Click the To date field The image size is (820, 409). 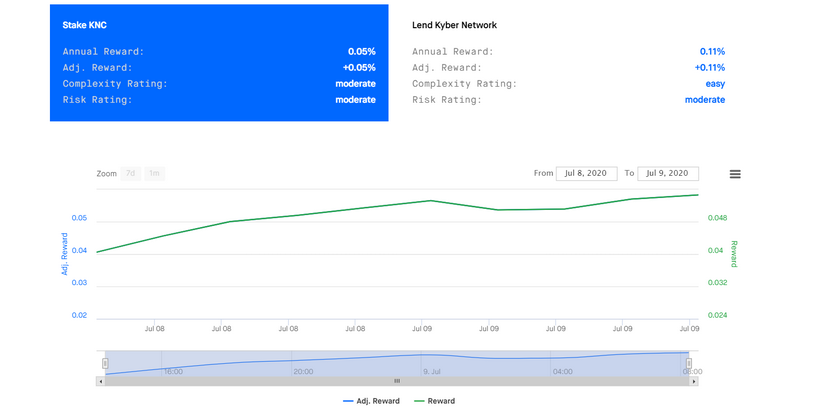tap(668, 173)
